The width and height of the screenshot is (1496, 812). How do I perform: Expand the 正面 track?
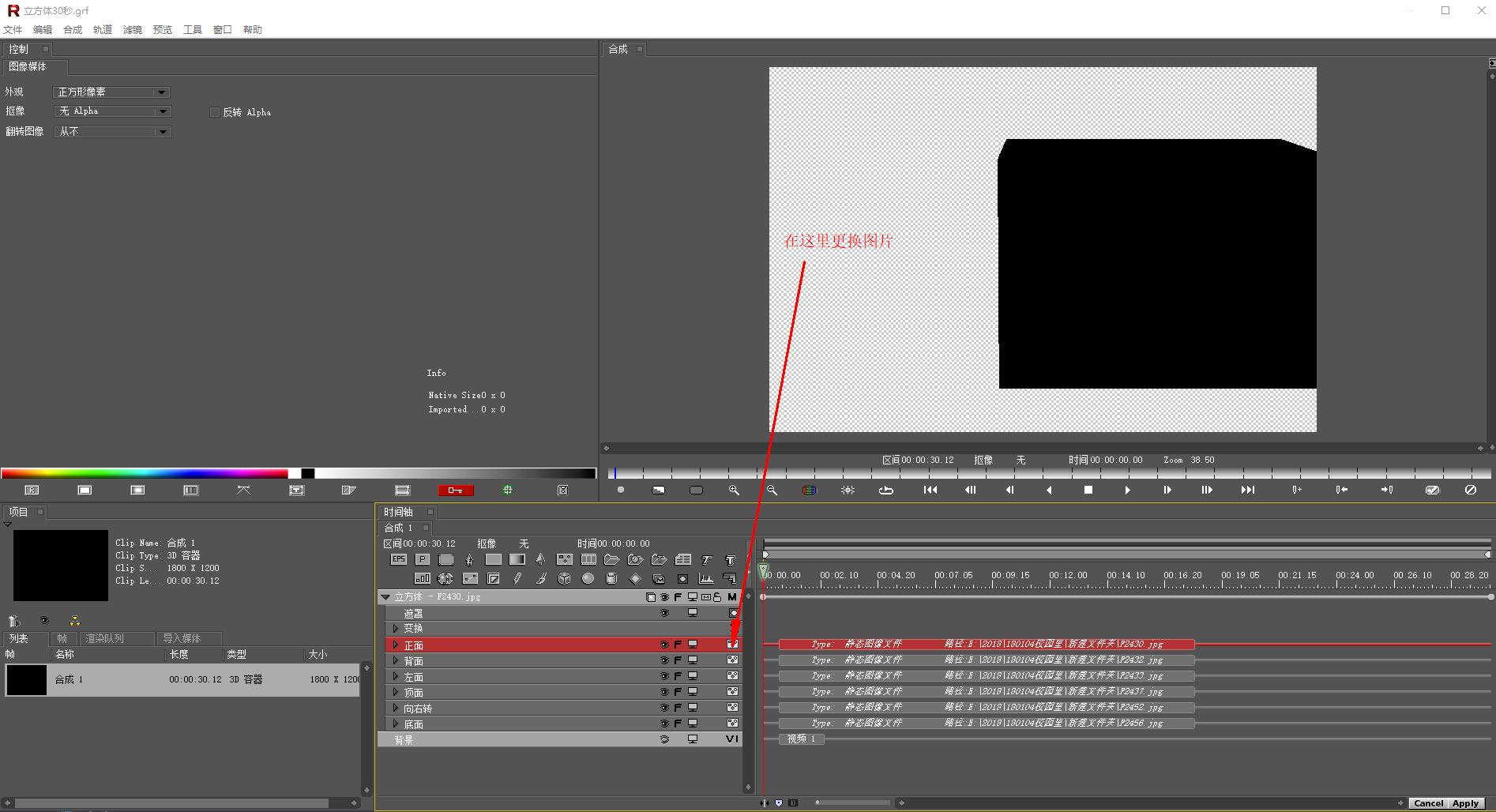point(396,645)
